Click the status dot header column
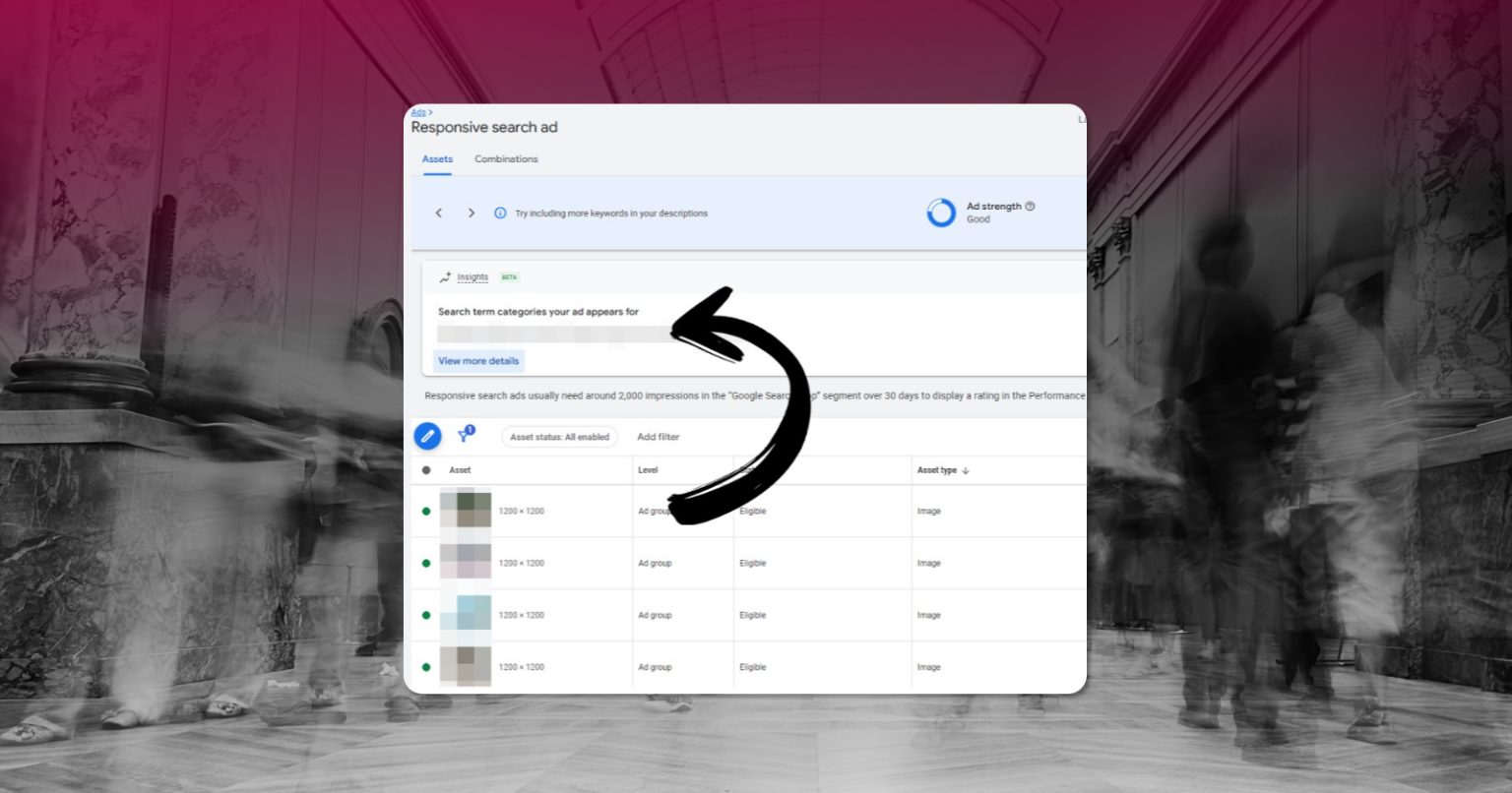The height and width of the screenshot is (793, 1512). pyautogui.click(x=426, y=470)
